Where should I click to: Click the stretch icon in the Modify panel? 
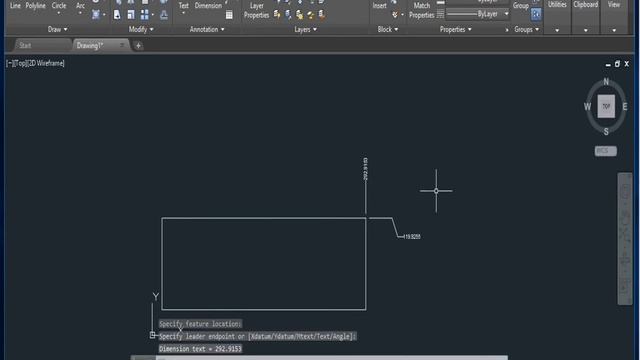pos(117,15)
